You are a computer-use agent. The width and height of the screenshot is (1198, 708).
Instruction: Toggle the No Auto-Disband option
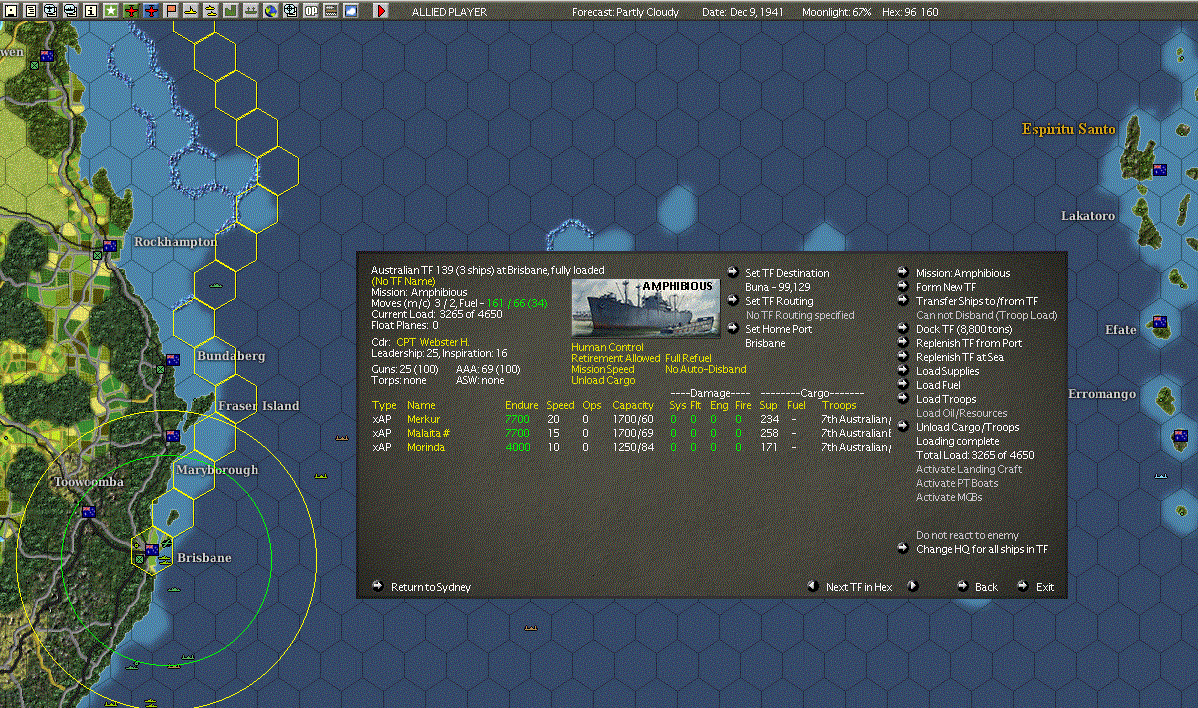tap(705, 369)
